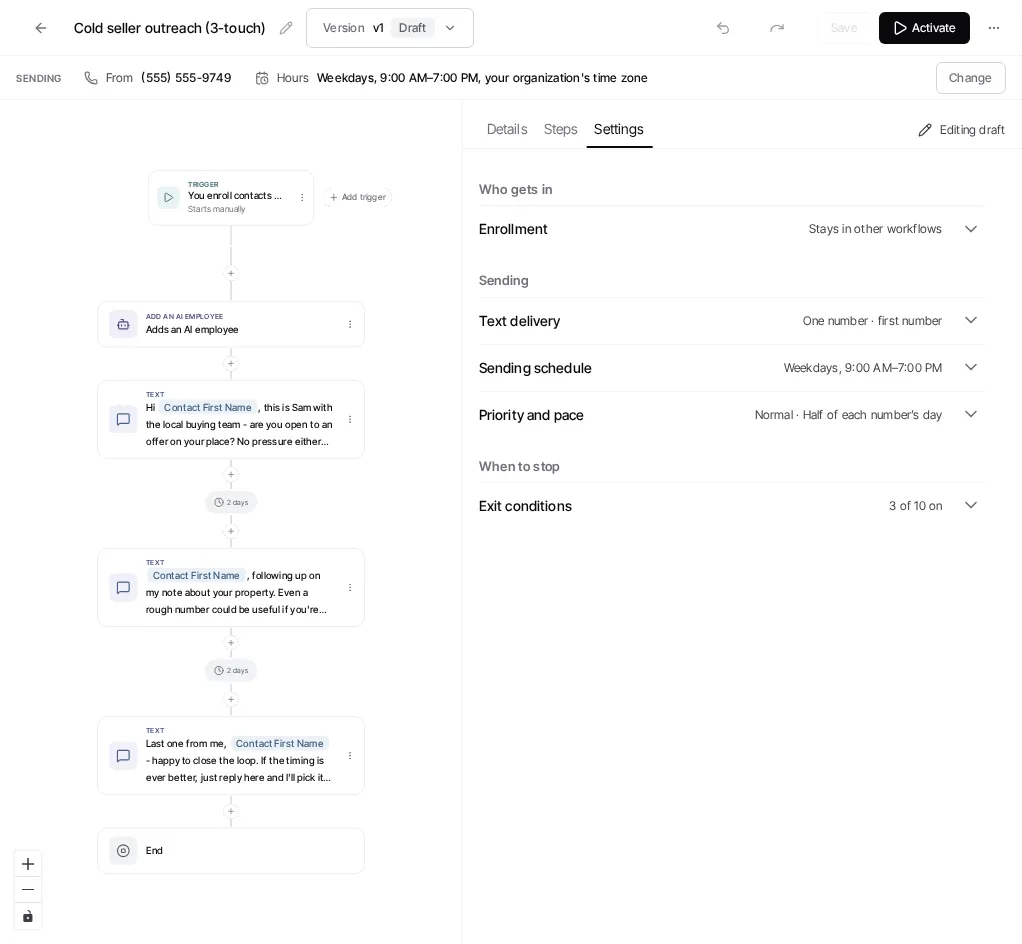Switch to the Steps tab
The image size is (1022, 944).
click(x=561, y=129)
